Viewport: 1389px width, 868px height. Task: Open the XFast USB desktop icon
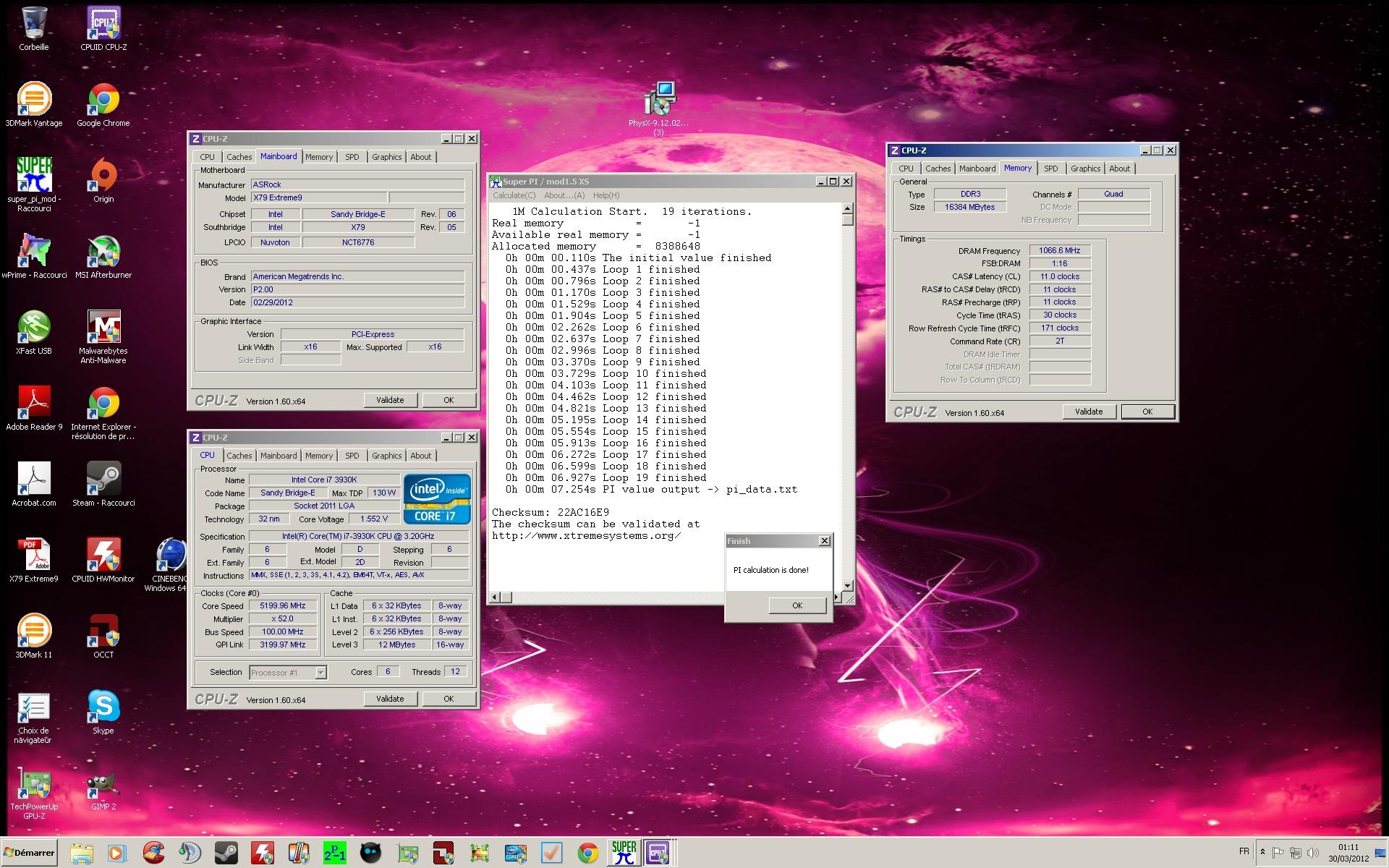click(34, 333)
